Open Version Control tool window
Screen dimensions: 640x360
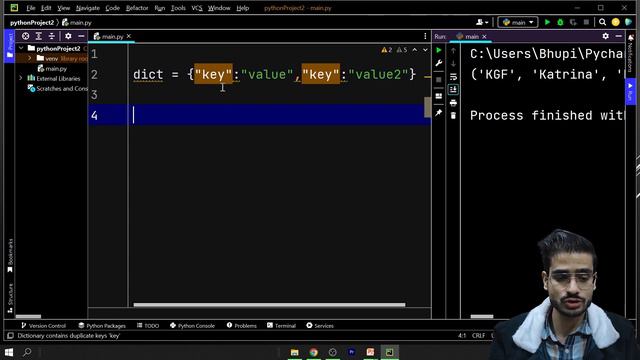tap(43, 326)
